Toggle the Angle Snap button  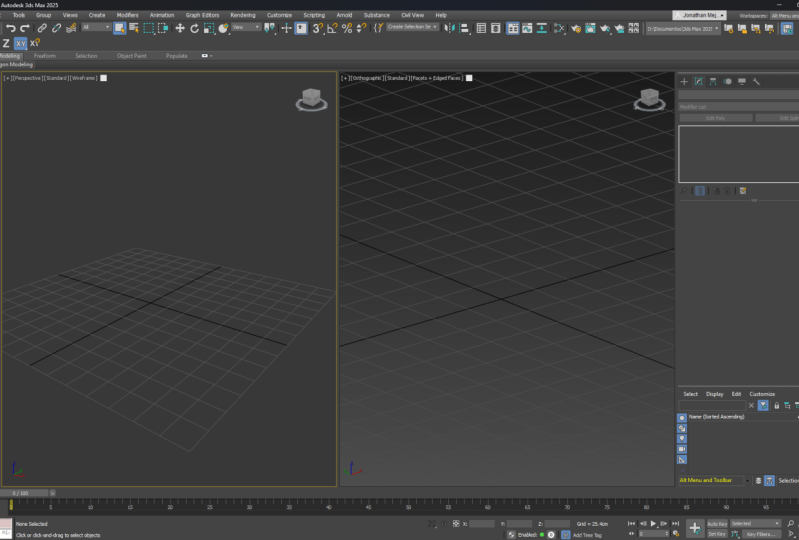point(332,29)
